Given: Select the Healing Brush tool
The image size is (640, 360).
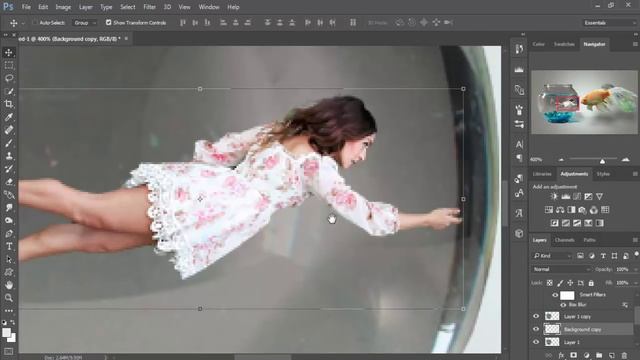Looking at the screenshot, I should pos(9,130).
